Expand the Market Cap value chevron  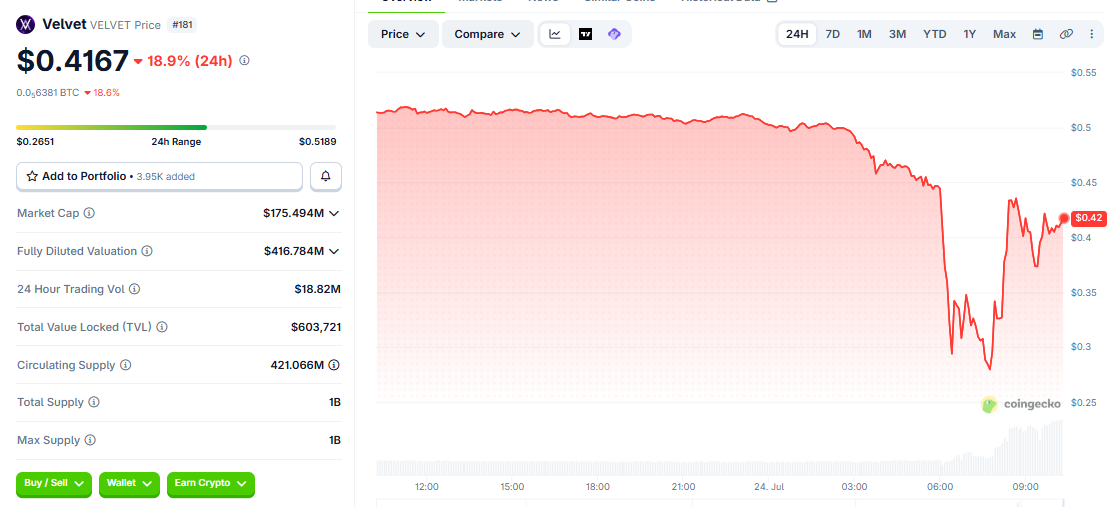tap(334, 212)
